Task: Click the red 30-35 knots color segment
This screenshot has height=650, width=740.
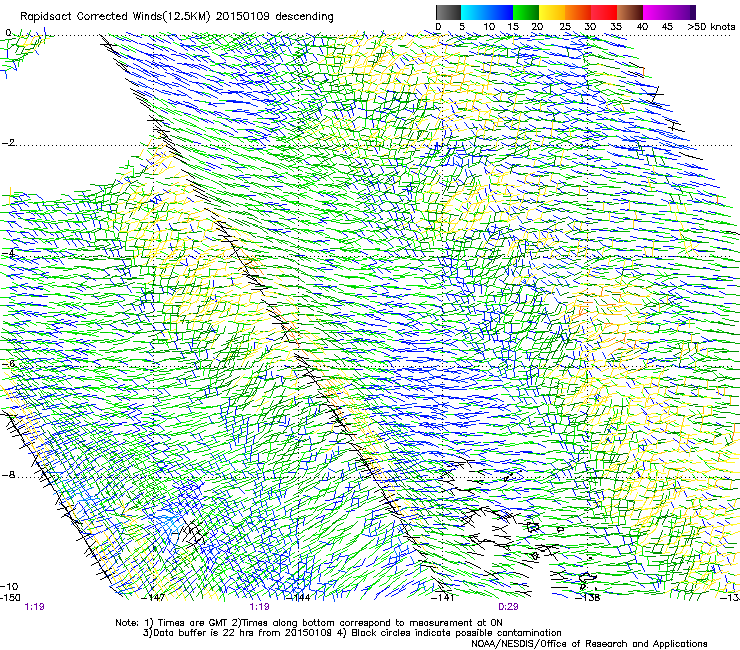Action: 604,12
